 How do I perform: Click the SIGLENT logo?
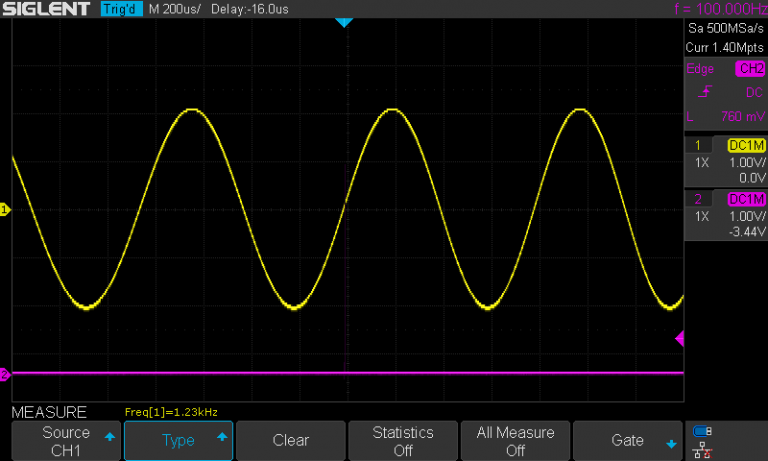pyautogui.click(x=48, y=9)
